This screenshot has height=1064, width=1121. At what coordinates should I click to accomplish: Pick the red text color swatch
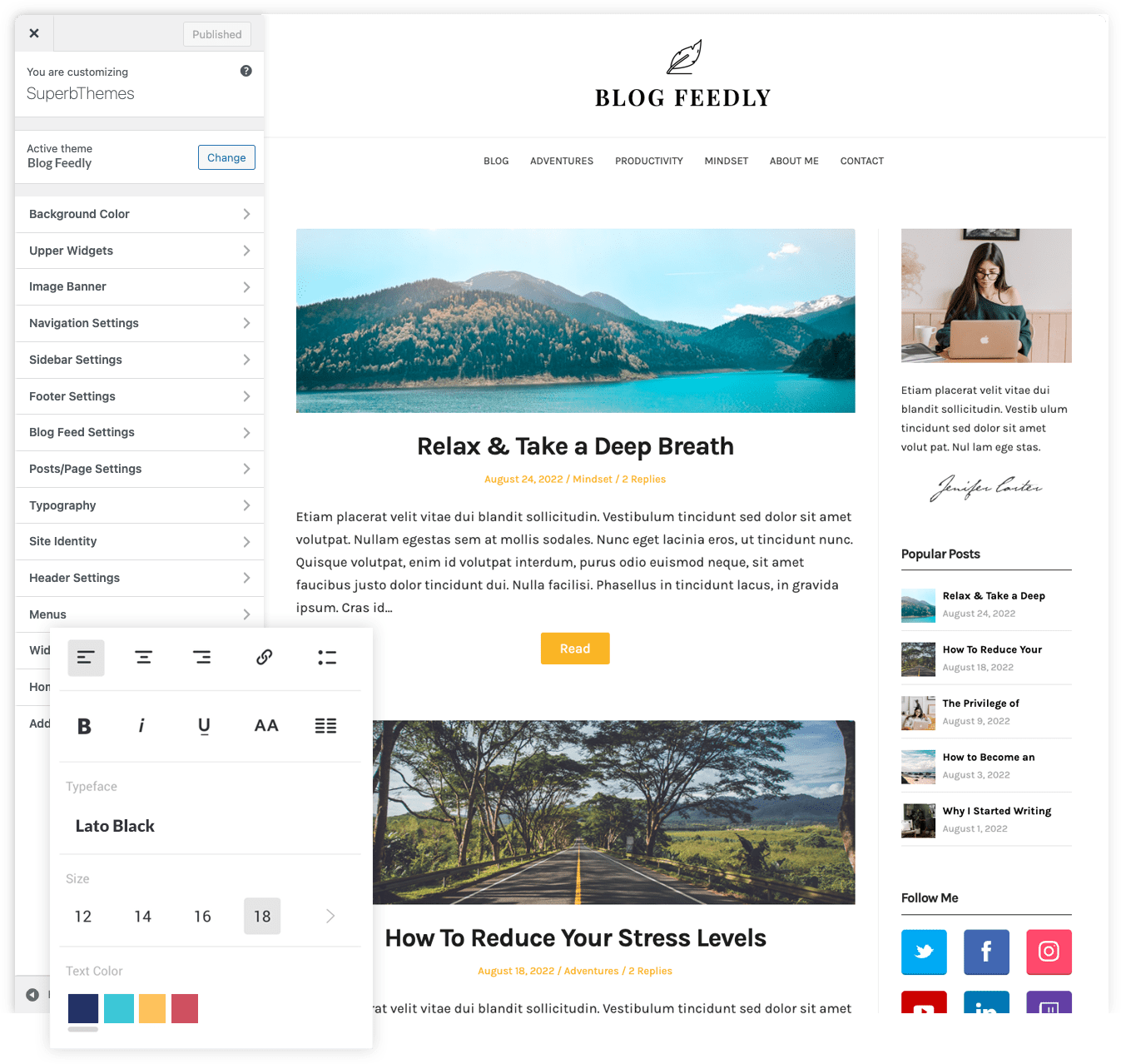click(x=185, y=1008)
